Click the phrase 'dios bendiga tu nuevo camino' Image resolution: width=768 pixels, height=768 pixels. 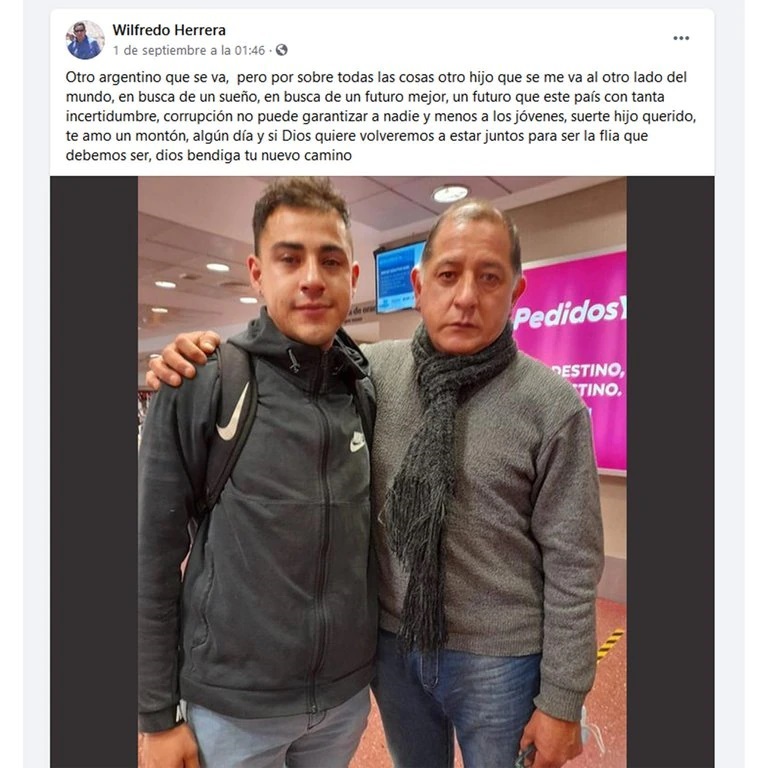(x=254, y=155)
